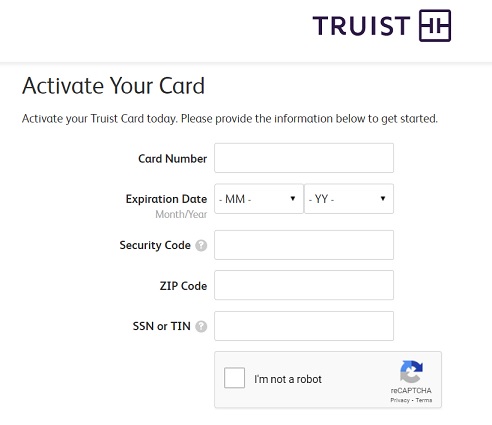Open the reCAPTCHA Terms link
Viewport: 492px width, 425px height.
[424, 400]
